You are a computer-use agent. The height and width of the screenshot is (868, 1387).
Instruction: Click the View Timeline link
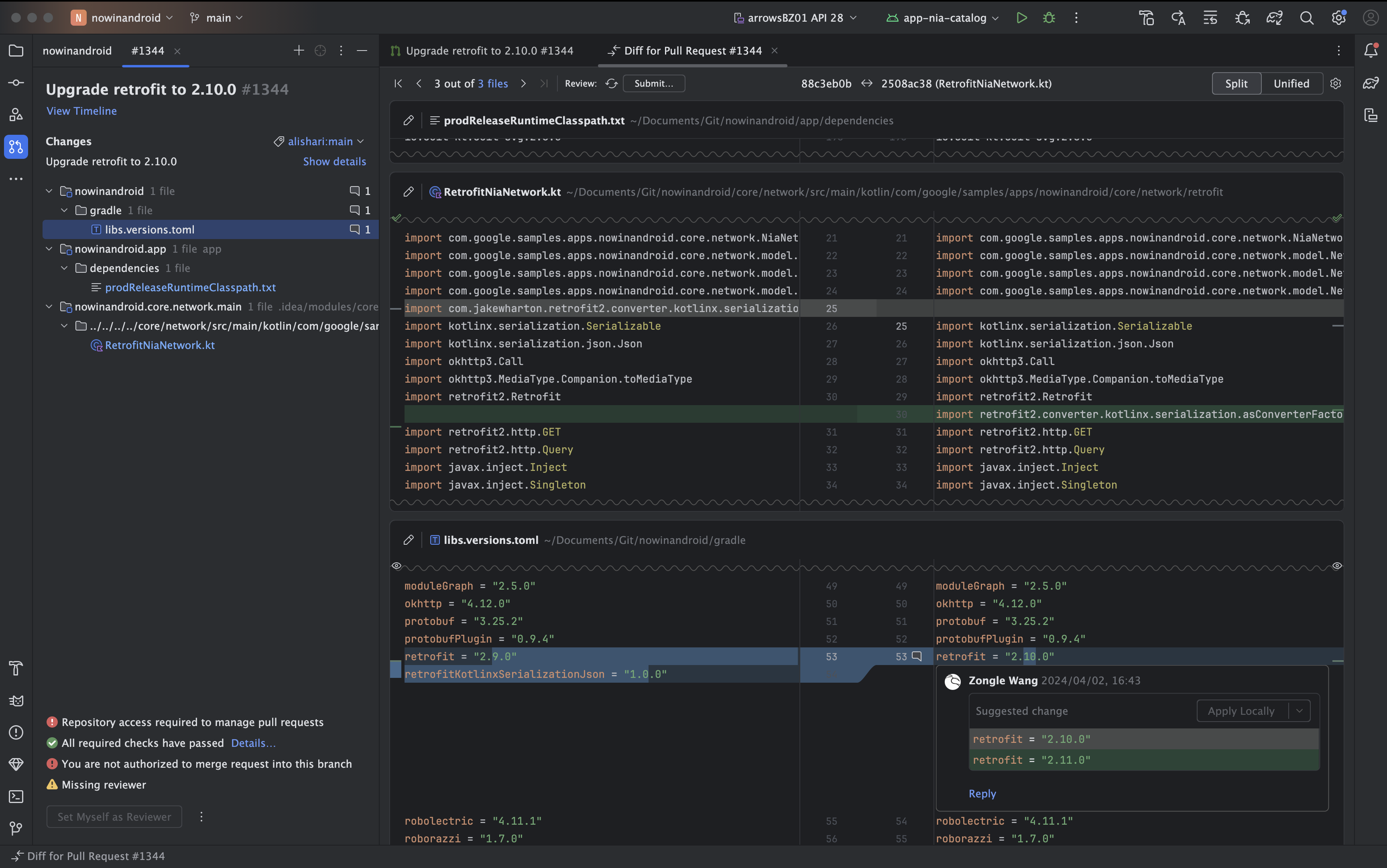point(81,111)
